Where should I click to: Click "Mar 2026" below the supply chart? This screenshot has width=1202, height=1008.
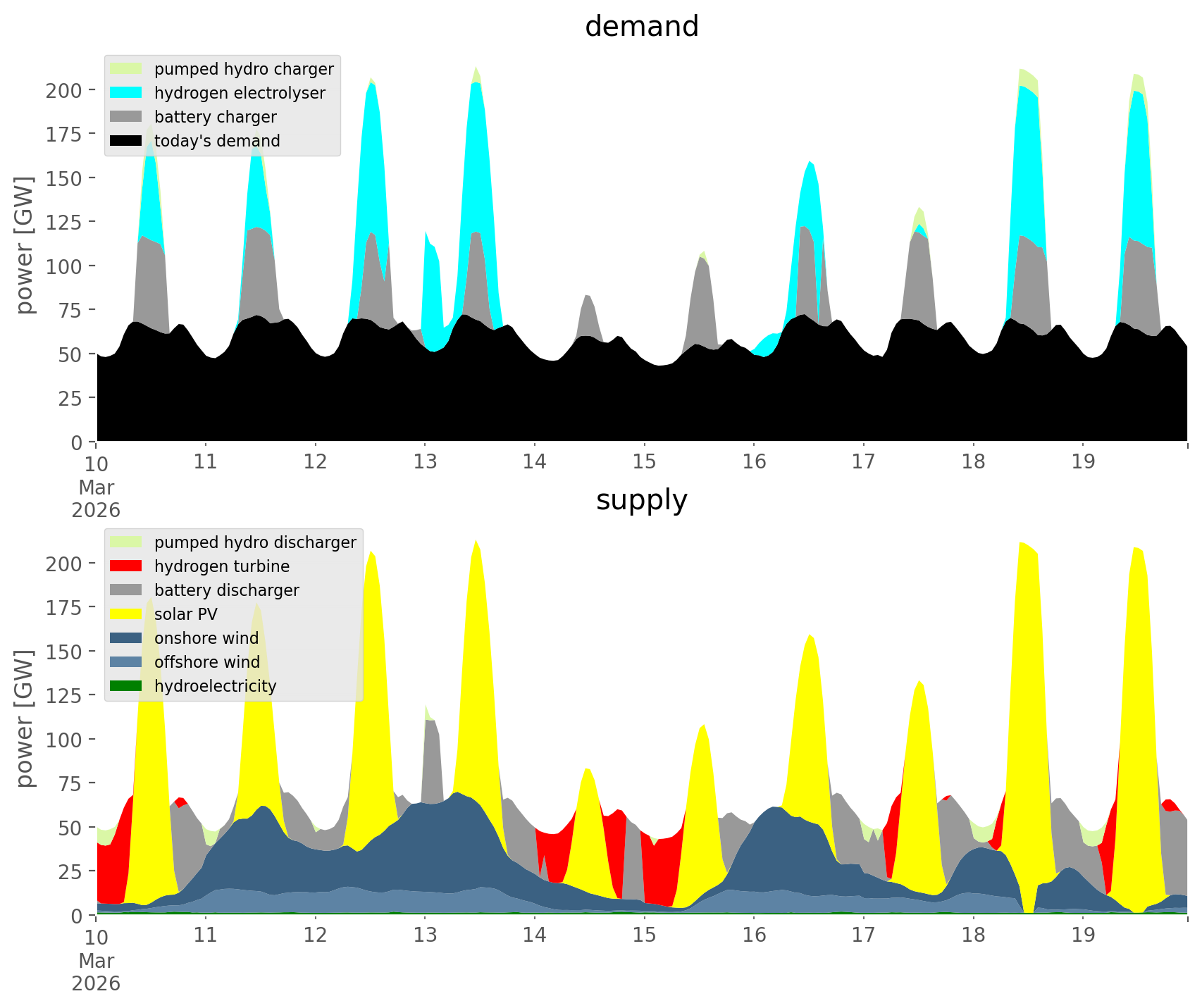96,972
